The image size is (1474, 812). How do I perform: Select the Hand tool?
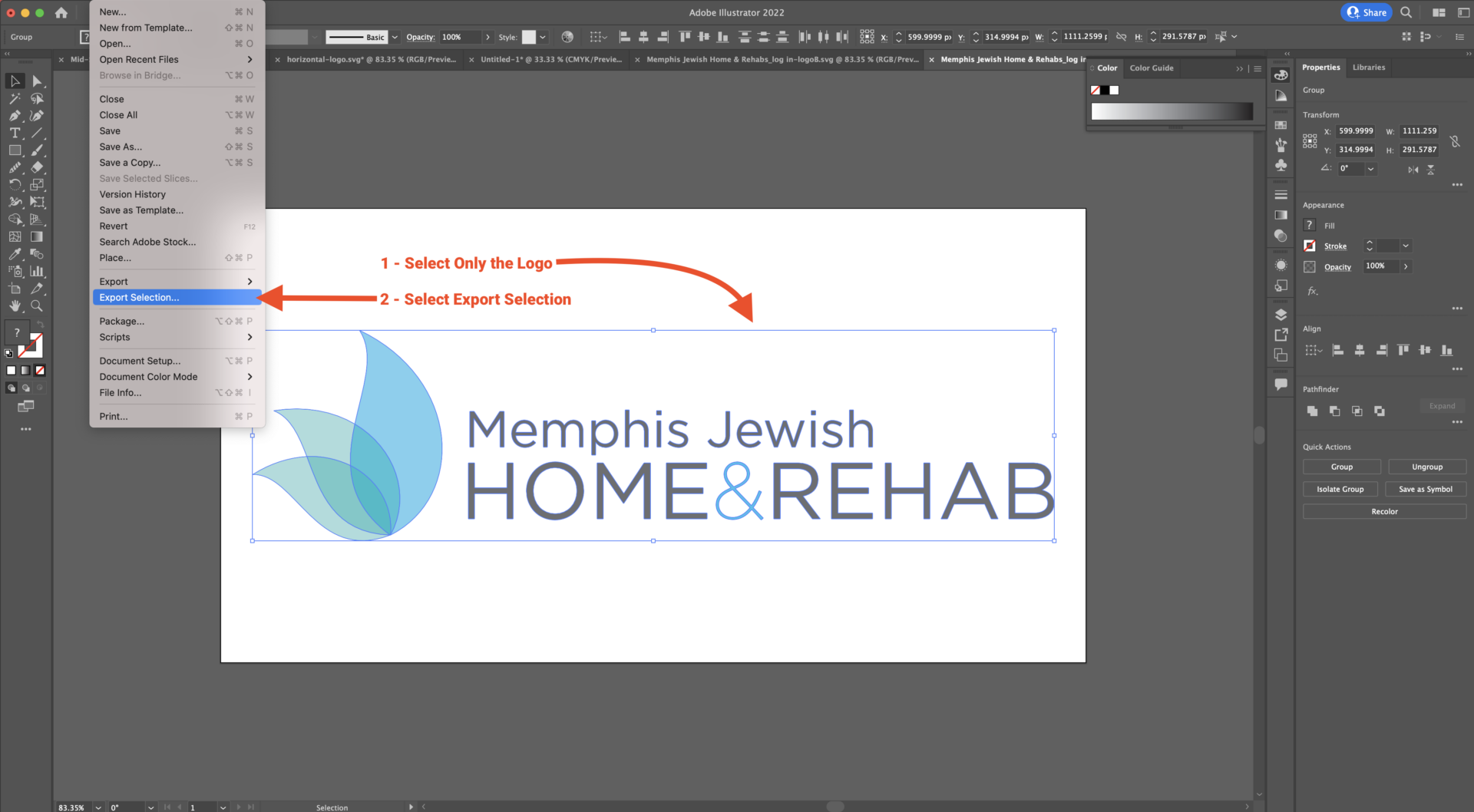(15, 306)
